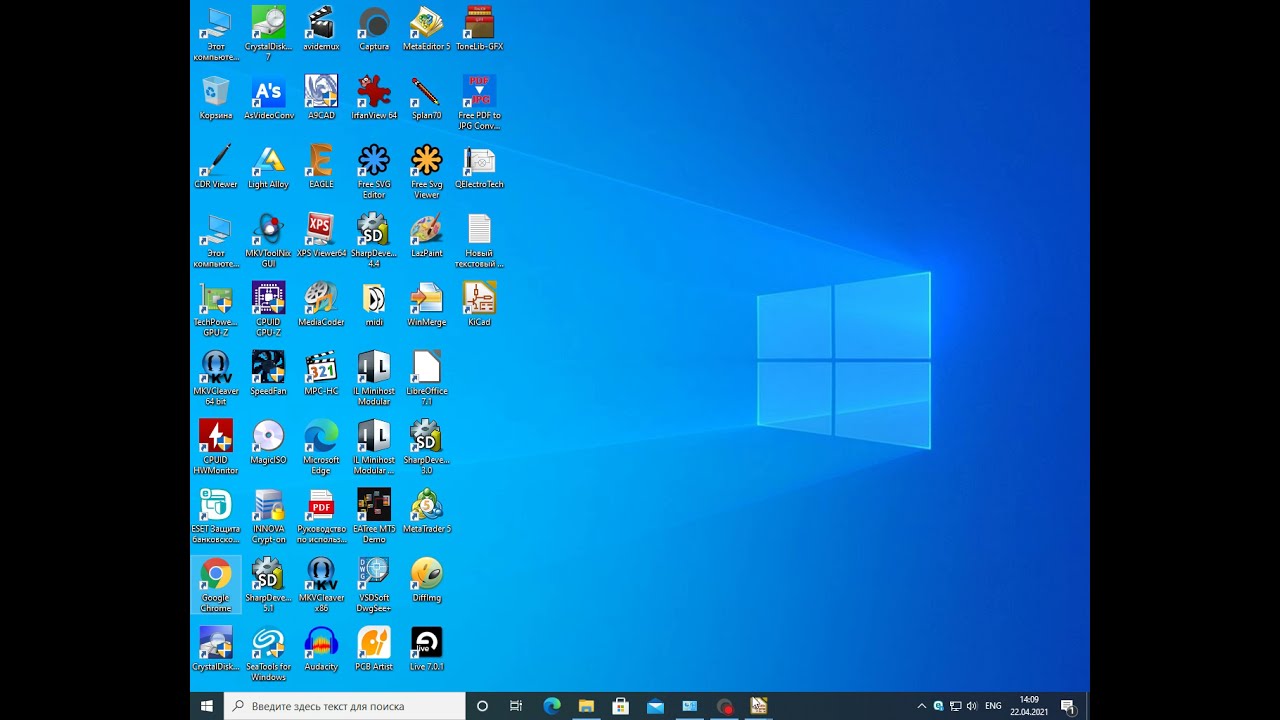Launch Free SVG Editor
Viewport: 1280px width, 720px height.
point(374,172)
